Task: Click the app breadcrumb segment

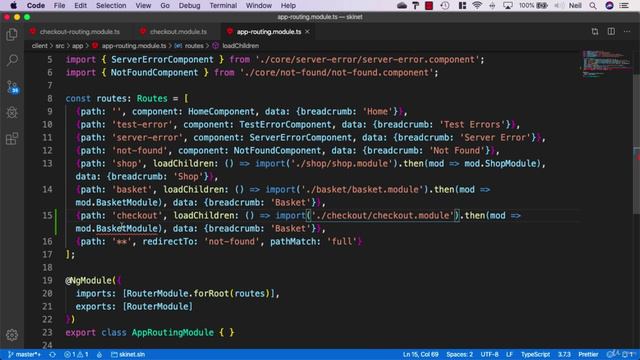Action: click(78, 46)
